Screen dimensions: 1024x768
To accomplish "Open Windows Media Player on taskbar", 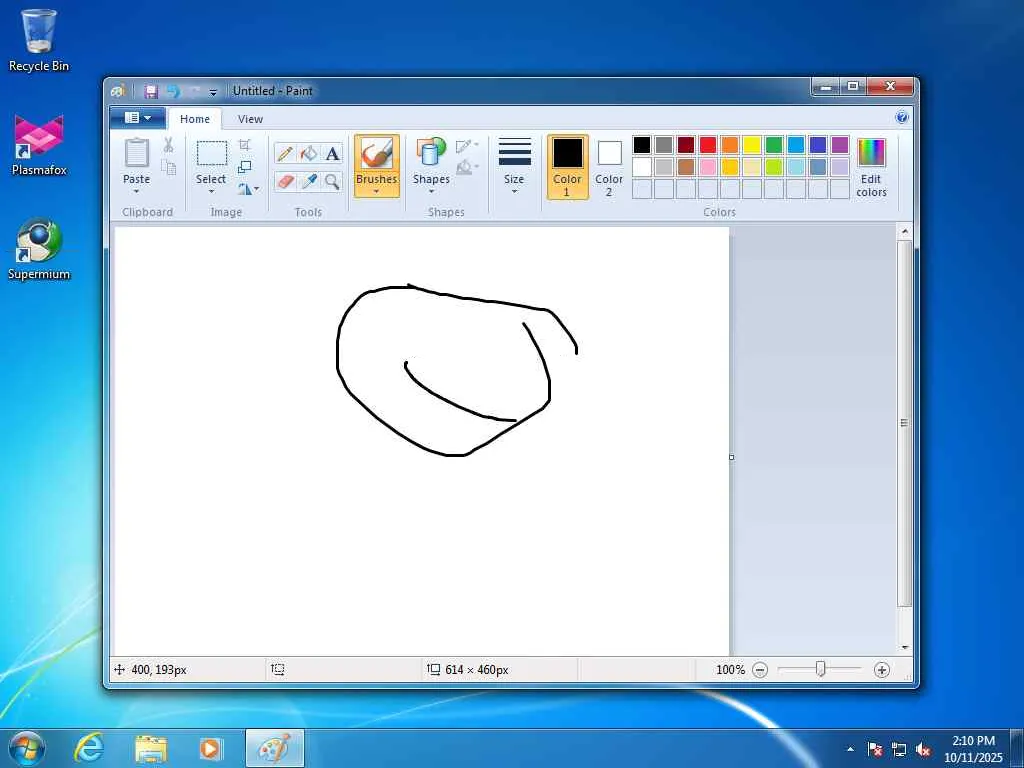I will coord(211,748).
